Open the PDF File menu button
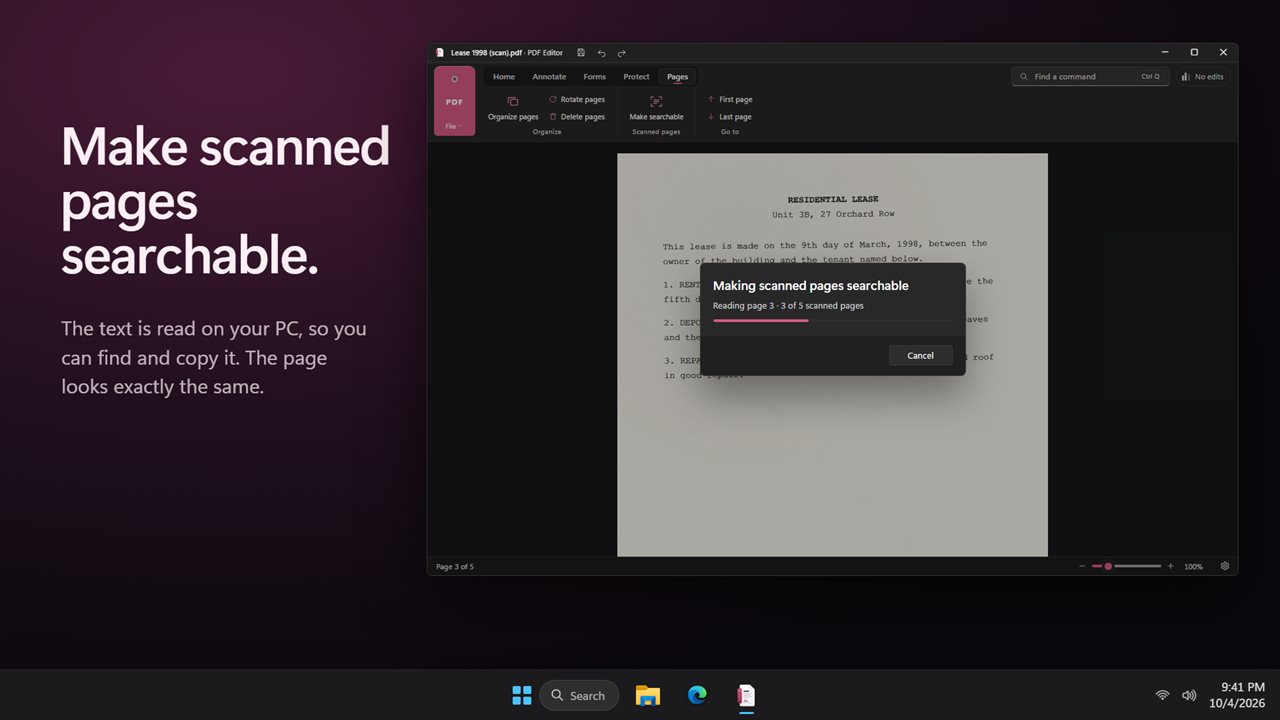Screen dimensions: 1280x720 tap(454, 101)
